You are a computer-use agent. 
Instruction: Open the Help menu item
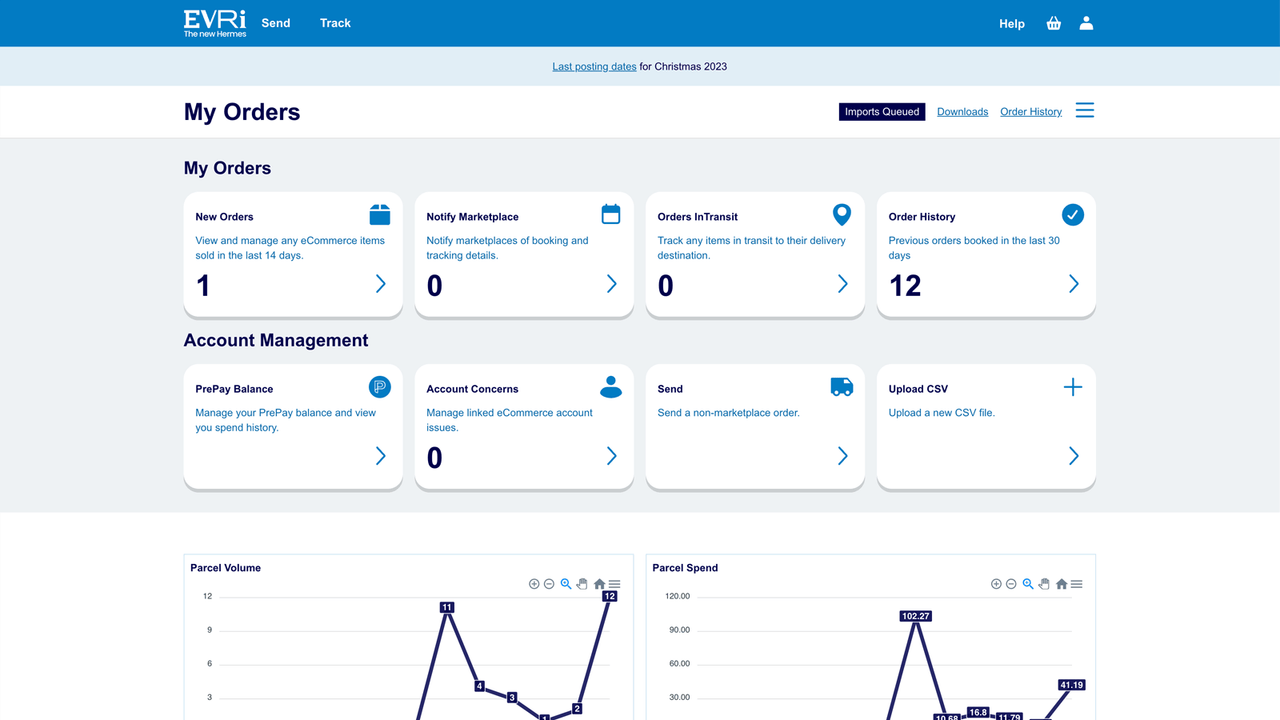tap(1011, 23)
